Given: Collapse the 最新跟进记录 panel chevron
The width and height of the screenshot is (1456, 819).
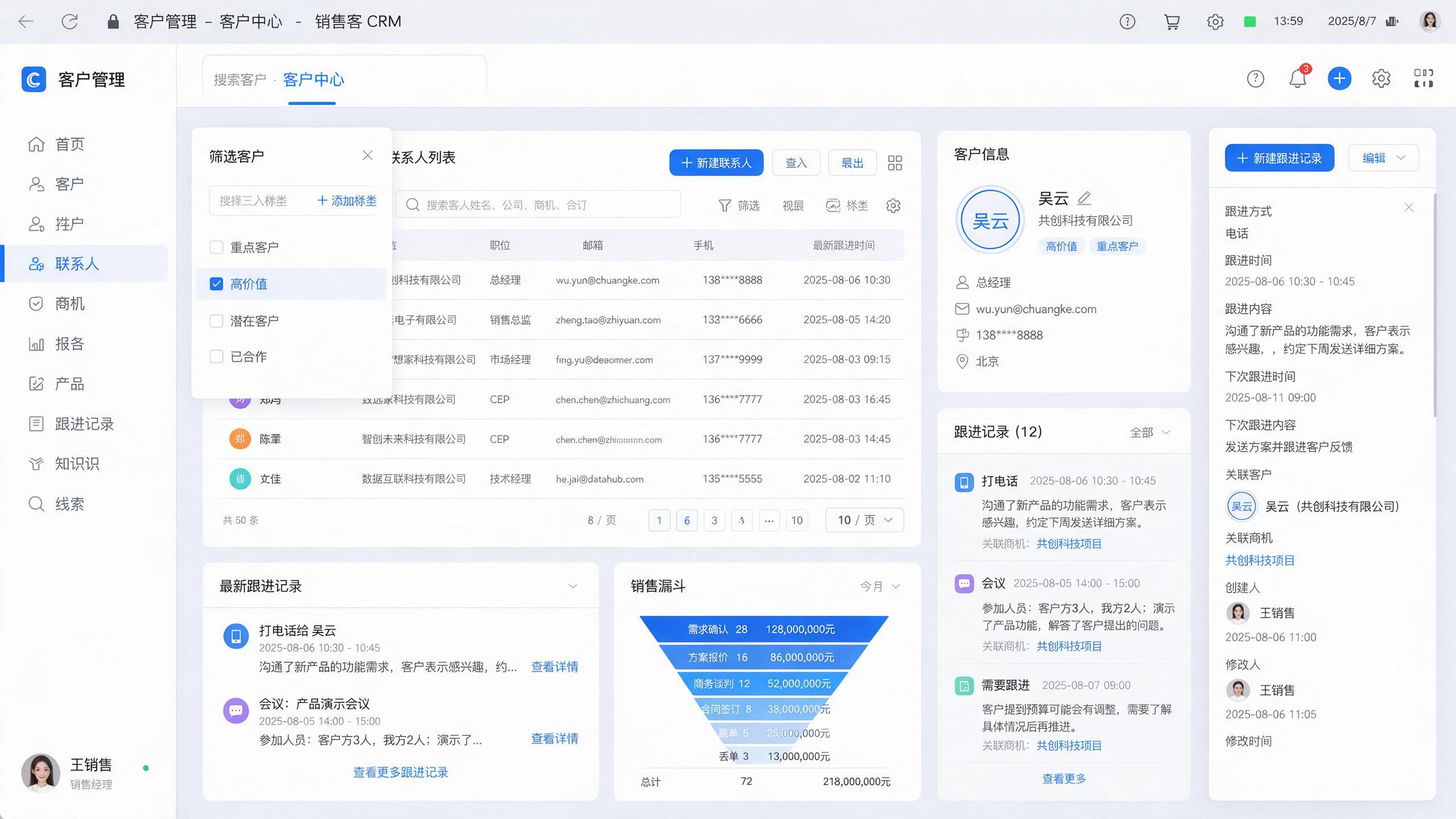Looking at the screenshot, I should (x=573, y=586).
